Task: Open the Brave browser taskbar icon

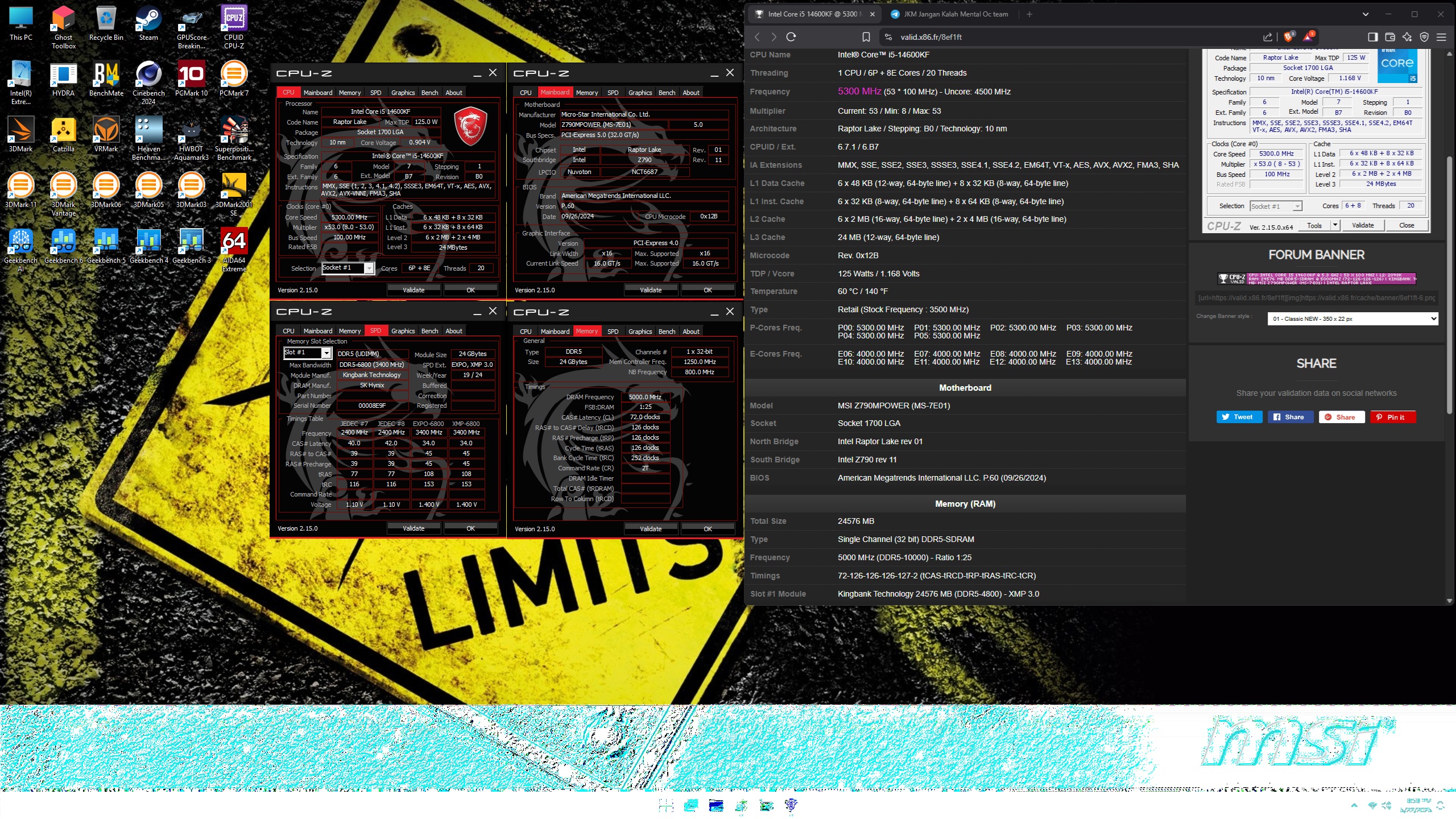Action: (791, 805)
